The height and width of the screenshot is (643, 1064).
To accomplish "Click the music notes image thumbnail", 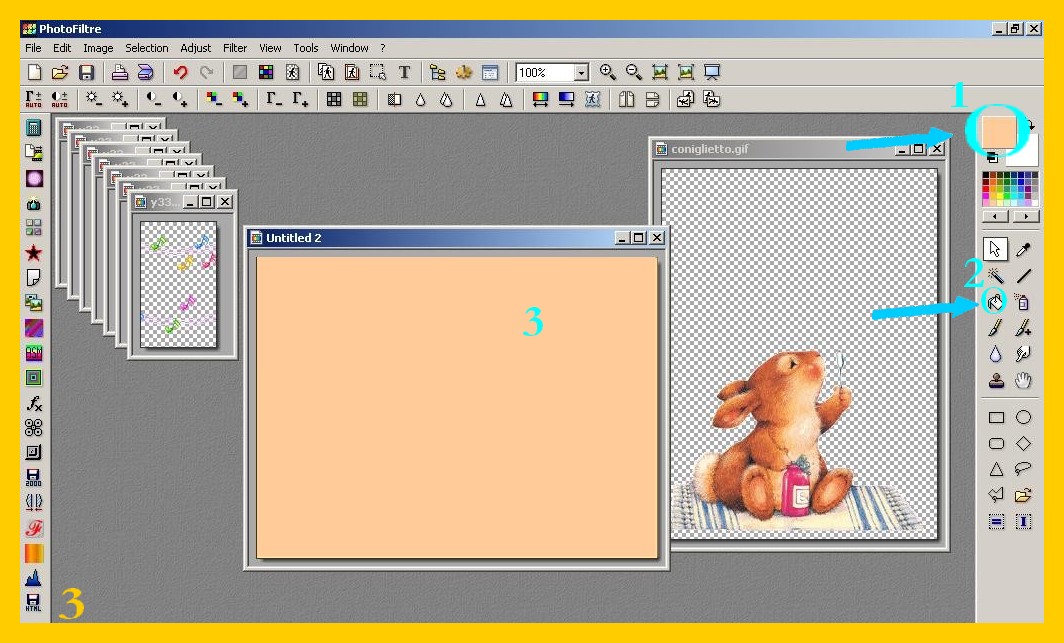I will (178, 284).
